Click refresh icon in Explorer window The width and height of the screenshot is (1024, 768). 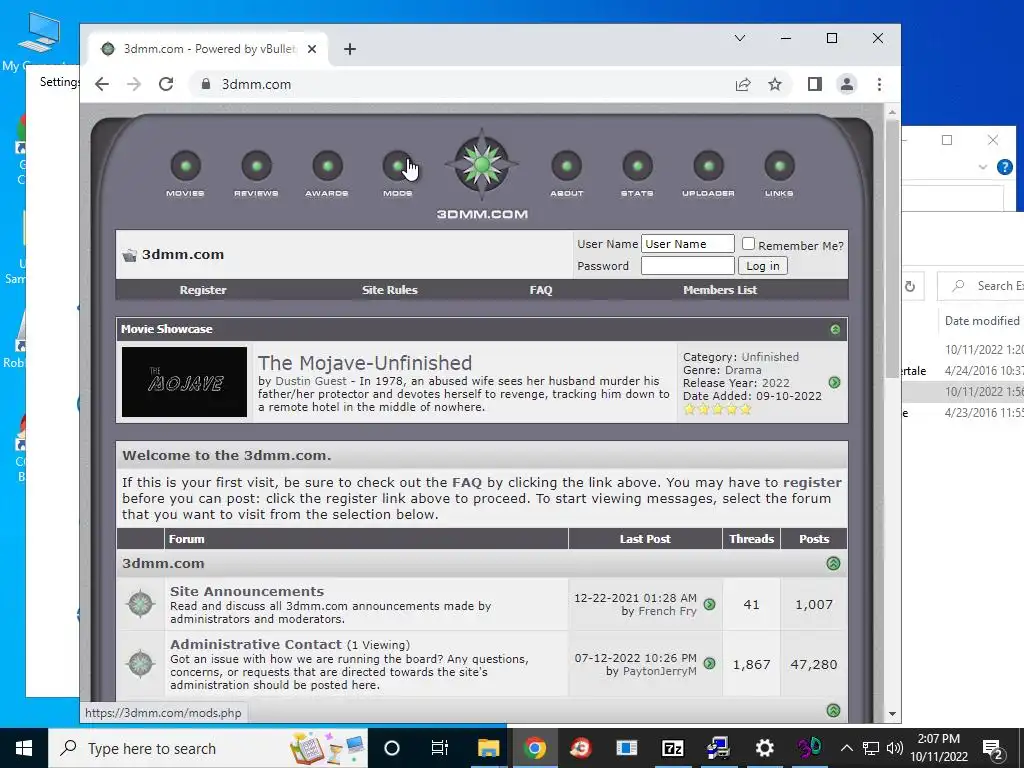tap(910, 286)
